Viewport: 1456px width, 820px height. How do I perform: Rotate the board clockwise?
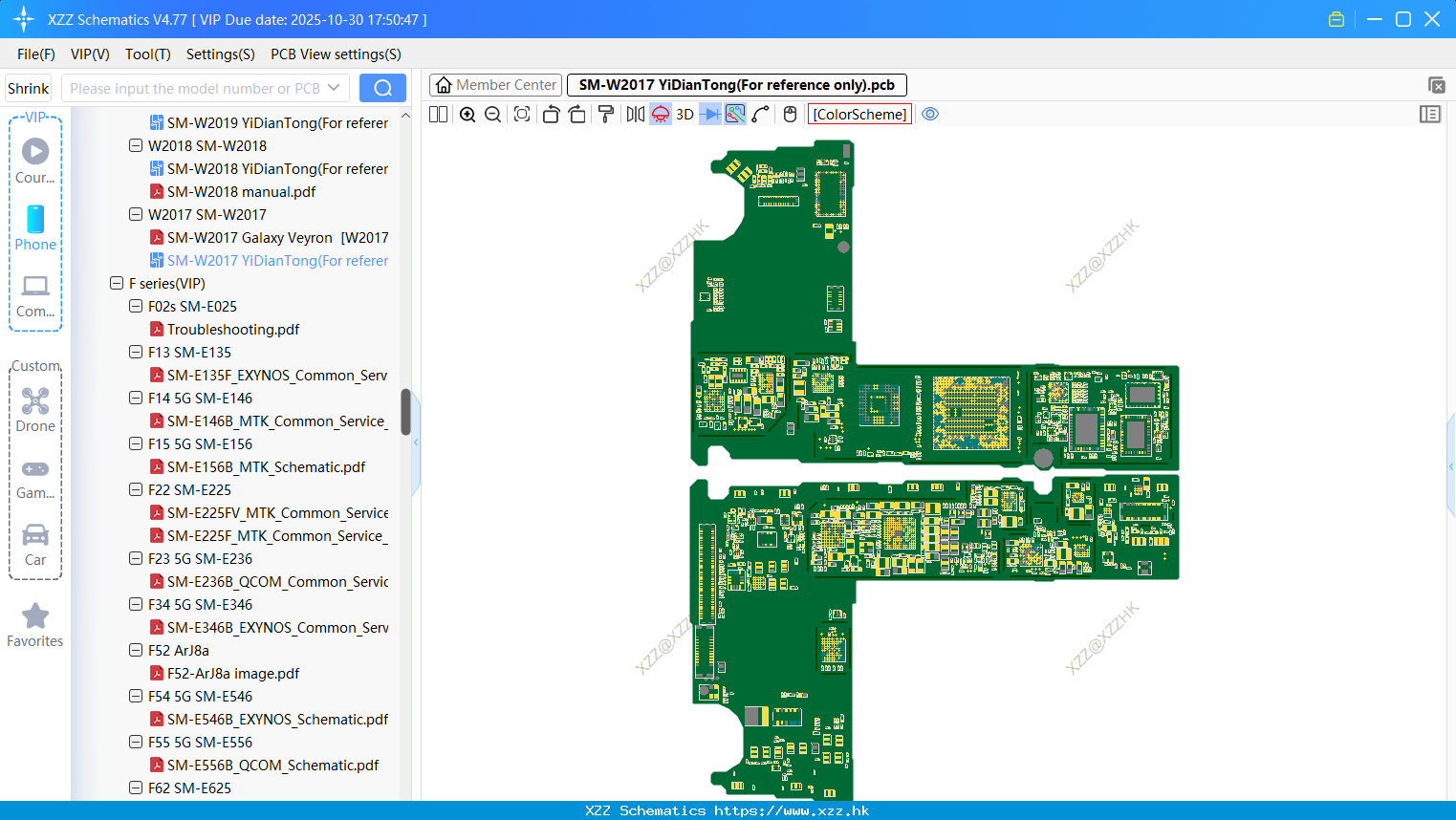[x=577, y=114]
